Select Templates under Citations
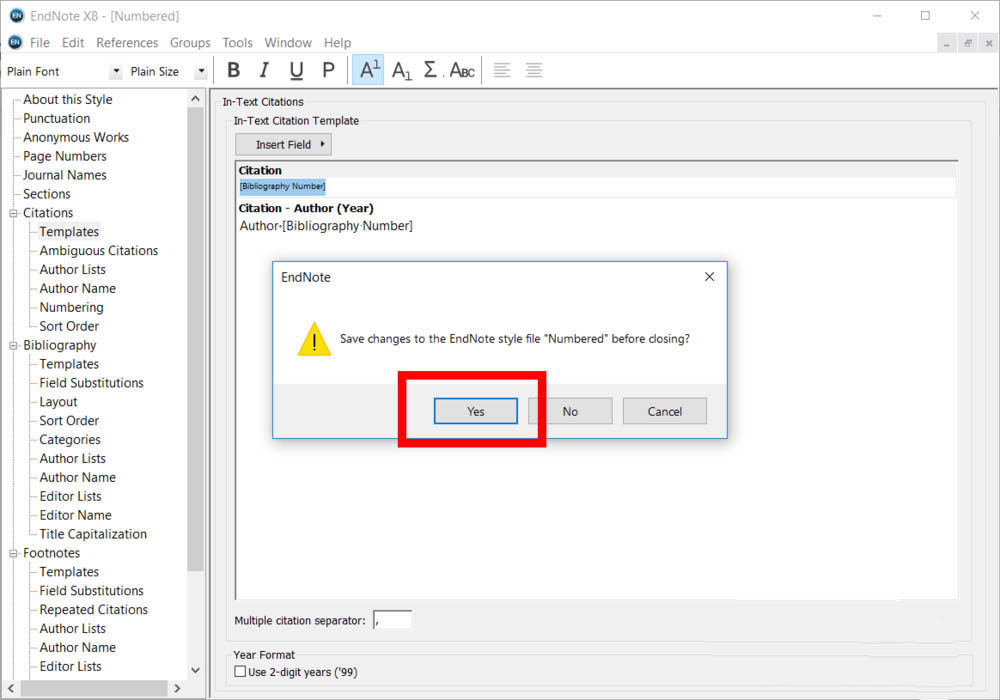The height and width of the screenshot is (700, 1000). [x=69, y=232]
